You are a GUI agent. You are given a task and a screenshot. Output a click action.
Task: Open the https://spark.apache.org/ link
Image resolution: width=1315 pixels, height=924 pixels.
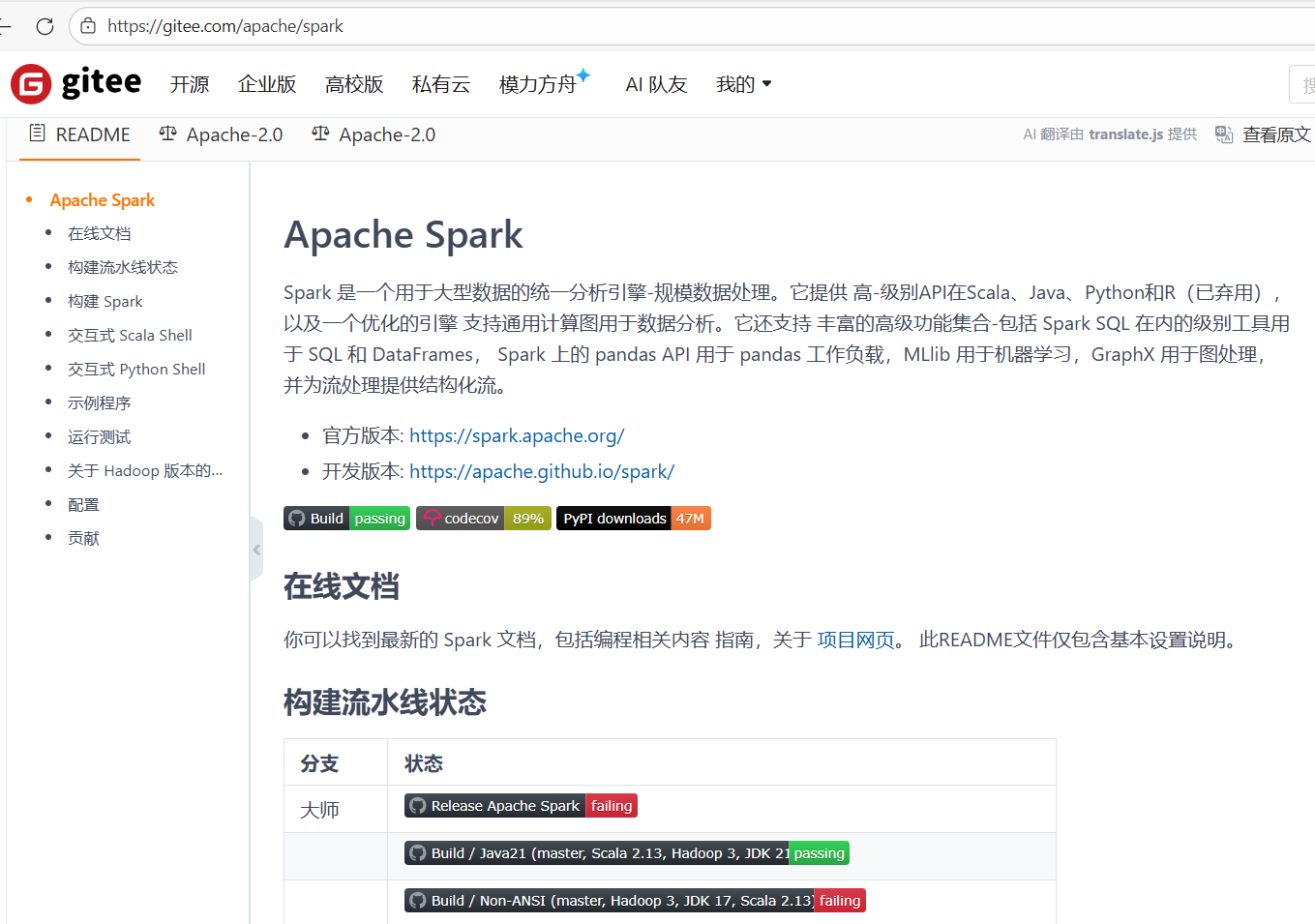[x=517, y=435]
